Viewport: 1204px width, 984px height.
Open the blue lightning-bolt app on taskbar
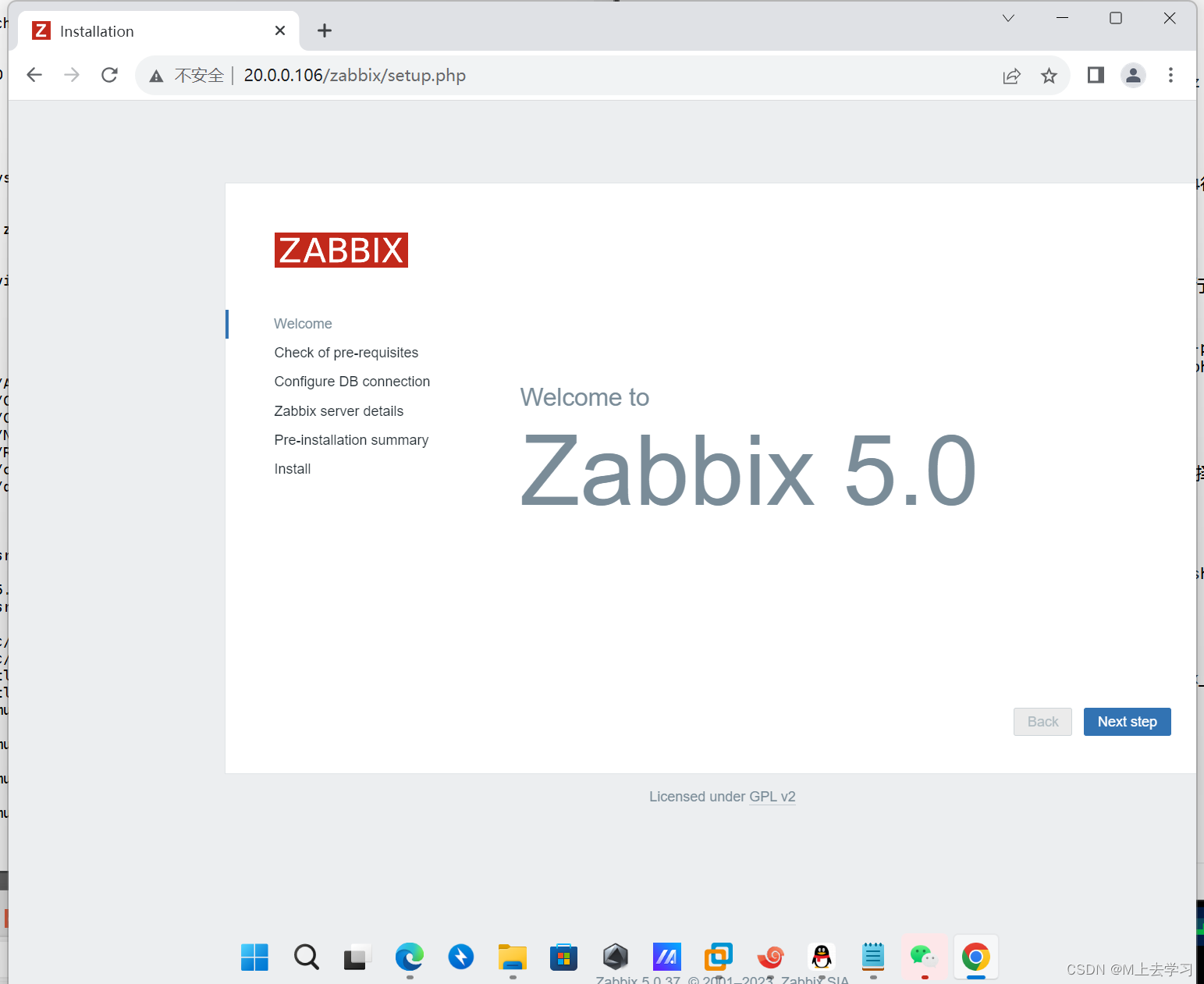point(461,957)
